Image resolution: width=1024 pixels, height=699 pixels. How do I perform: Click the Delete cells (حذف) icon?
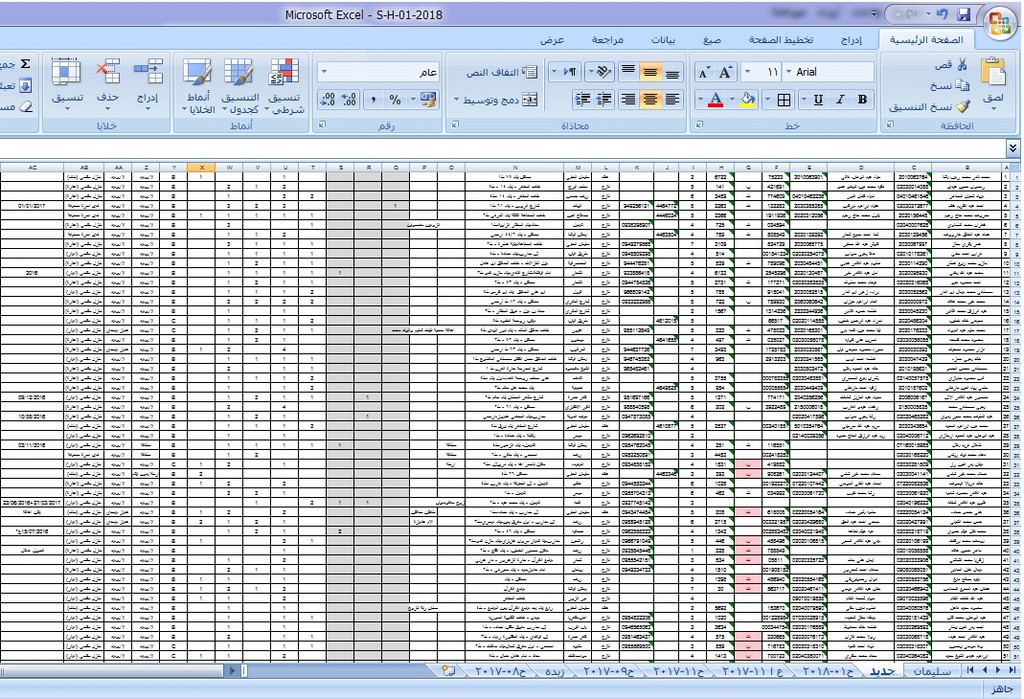[x=108, y=71]
